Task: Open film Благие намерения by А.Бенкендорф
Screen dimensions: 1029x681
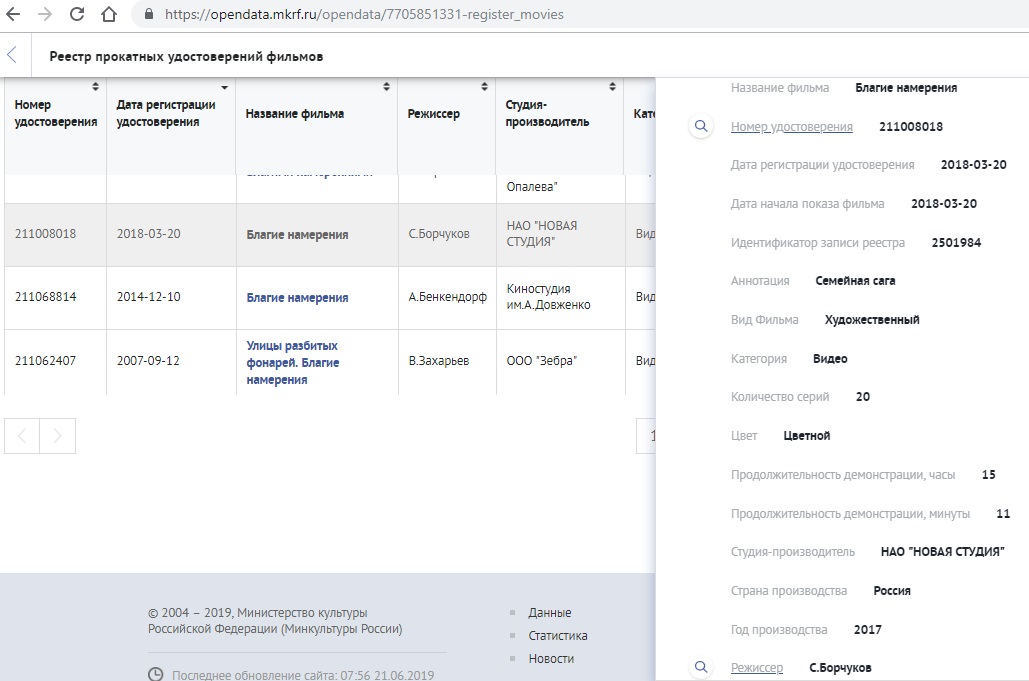Action: (x=297, y=298)
